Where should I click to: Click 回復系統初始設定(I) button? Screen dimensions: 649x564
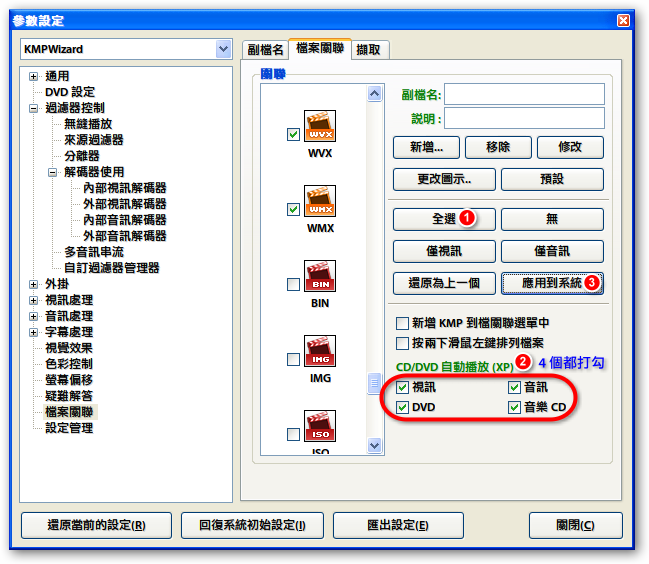point(252,526)
